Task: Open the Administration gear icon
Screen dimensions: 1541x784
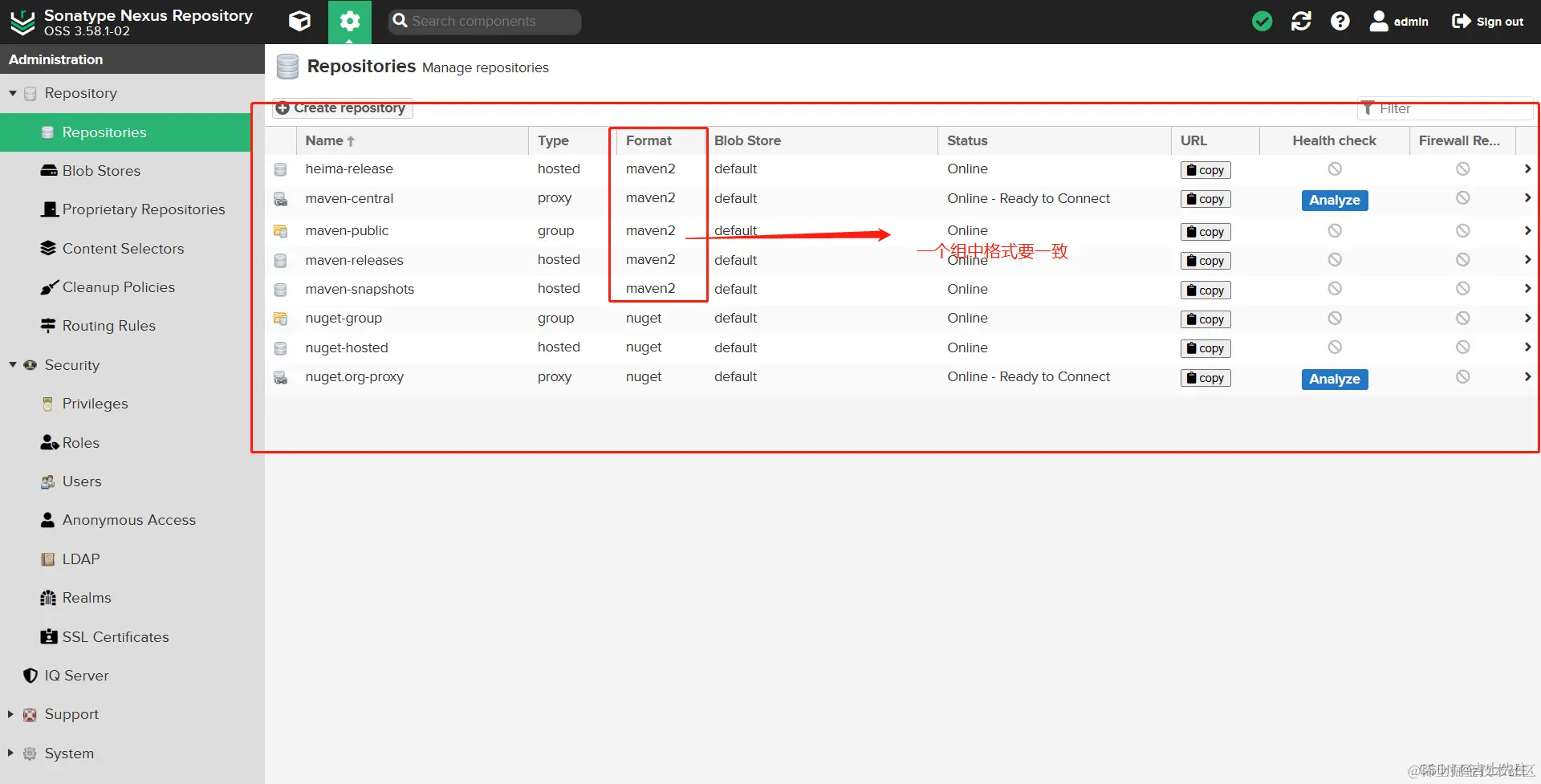Action: point(350,22)
